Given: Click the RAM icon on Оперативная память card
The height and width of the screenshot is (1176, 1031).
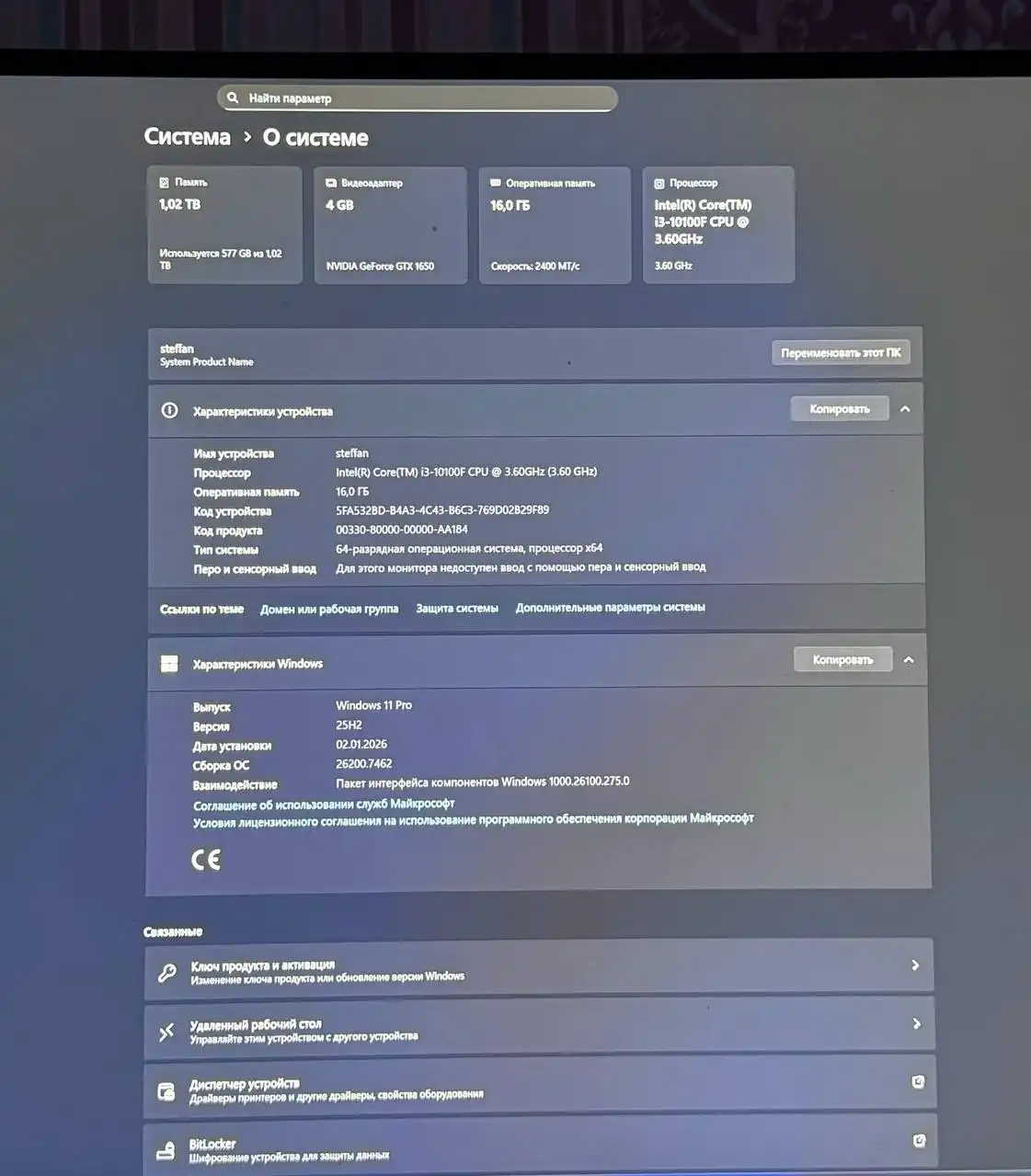Looking at the screenshot, I should 496,181.
